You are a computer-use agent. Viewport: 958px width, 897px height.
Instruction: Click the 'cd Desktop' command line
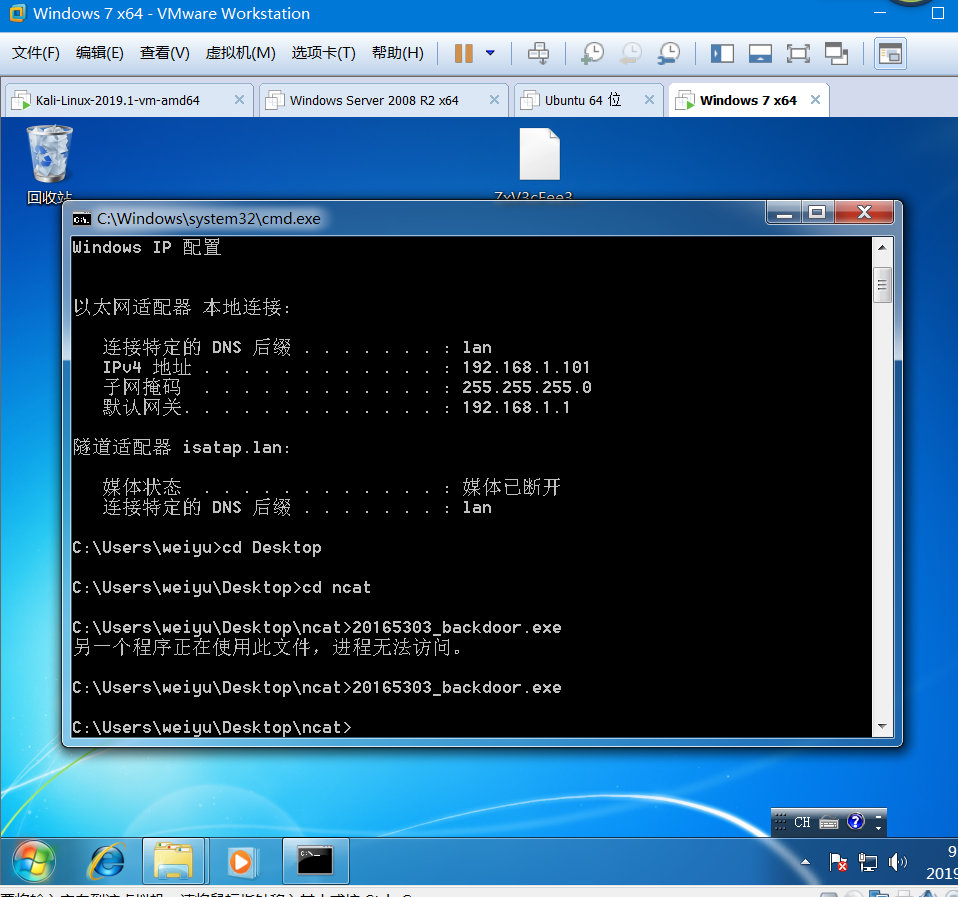[197, 547]
